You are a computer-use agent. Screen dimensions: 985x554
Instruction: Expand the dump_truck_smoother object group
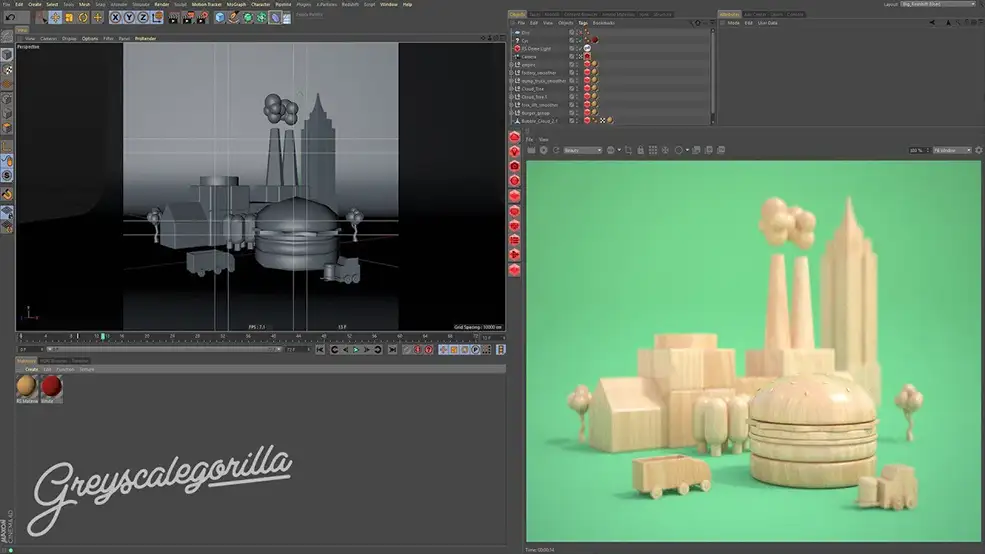click(511, 81)
